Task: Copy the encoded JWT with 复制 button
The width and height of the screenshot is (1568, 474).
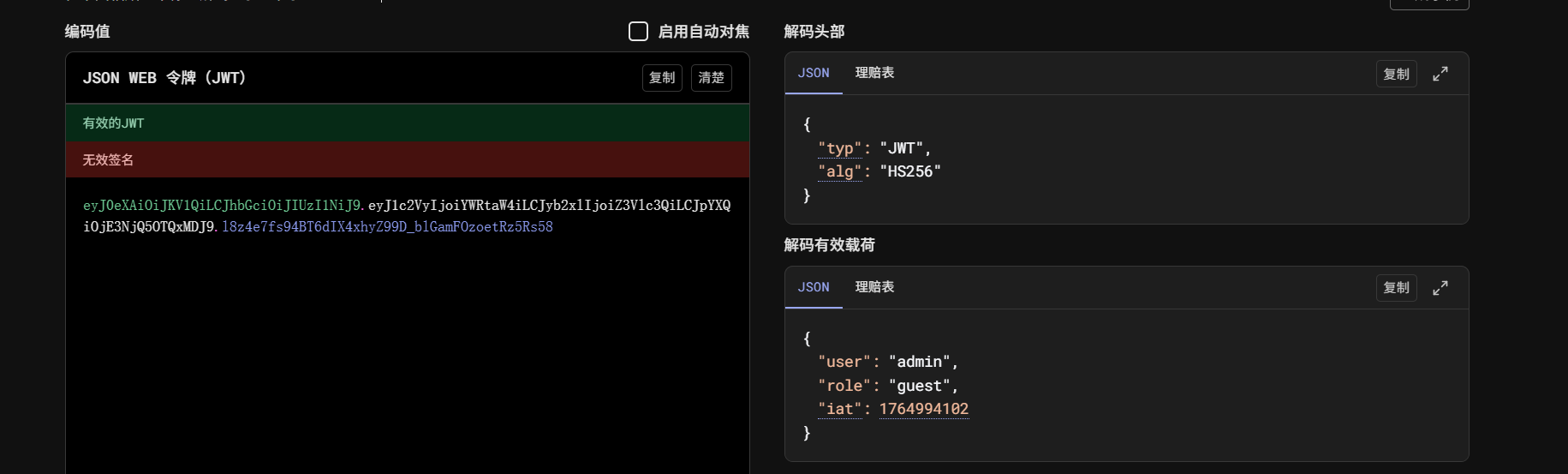Action: tap(662, 78)
